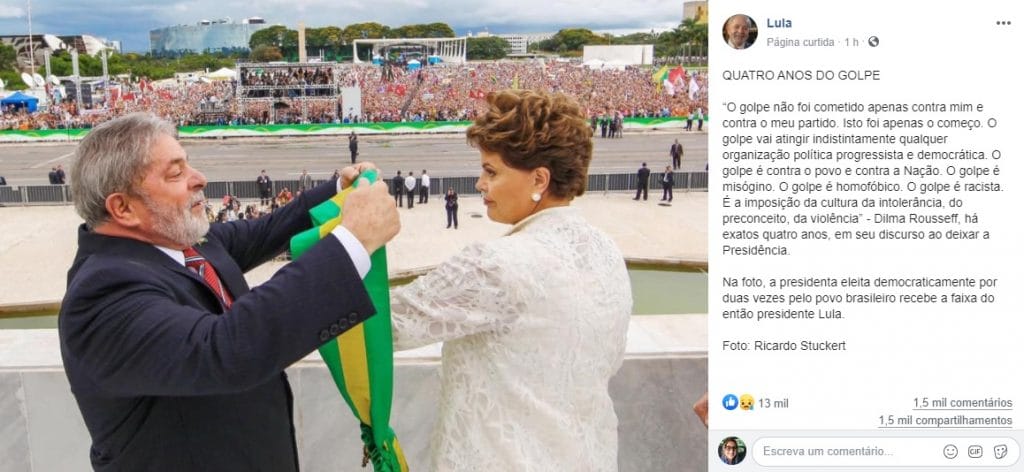The image size is (1024, 472).
Task: Click Lula's profile picture avatar
Action: click(740, 31)
